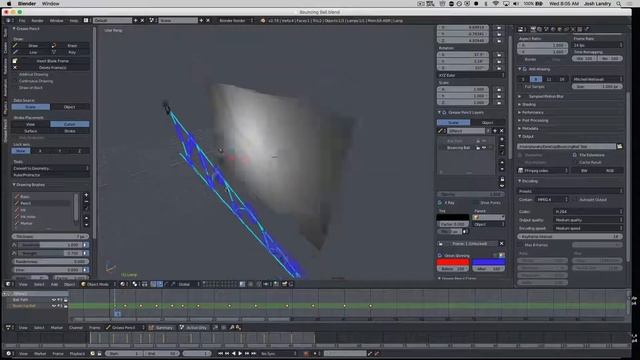The image size is (640, 360).
Task: Select the Draw grease pencil tool
Action: (31, 46)
